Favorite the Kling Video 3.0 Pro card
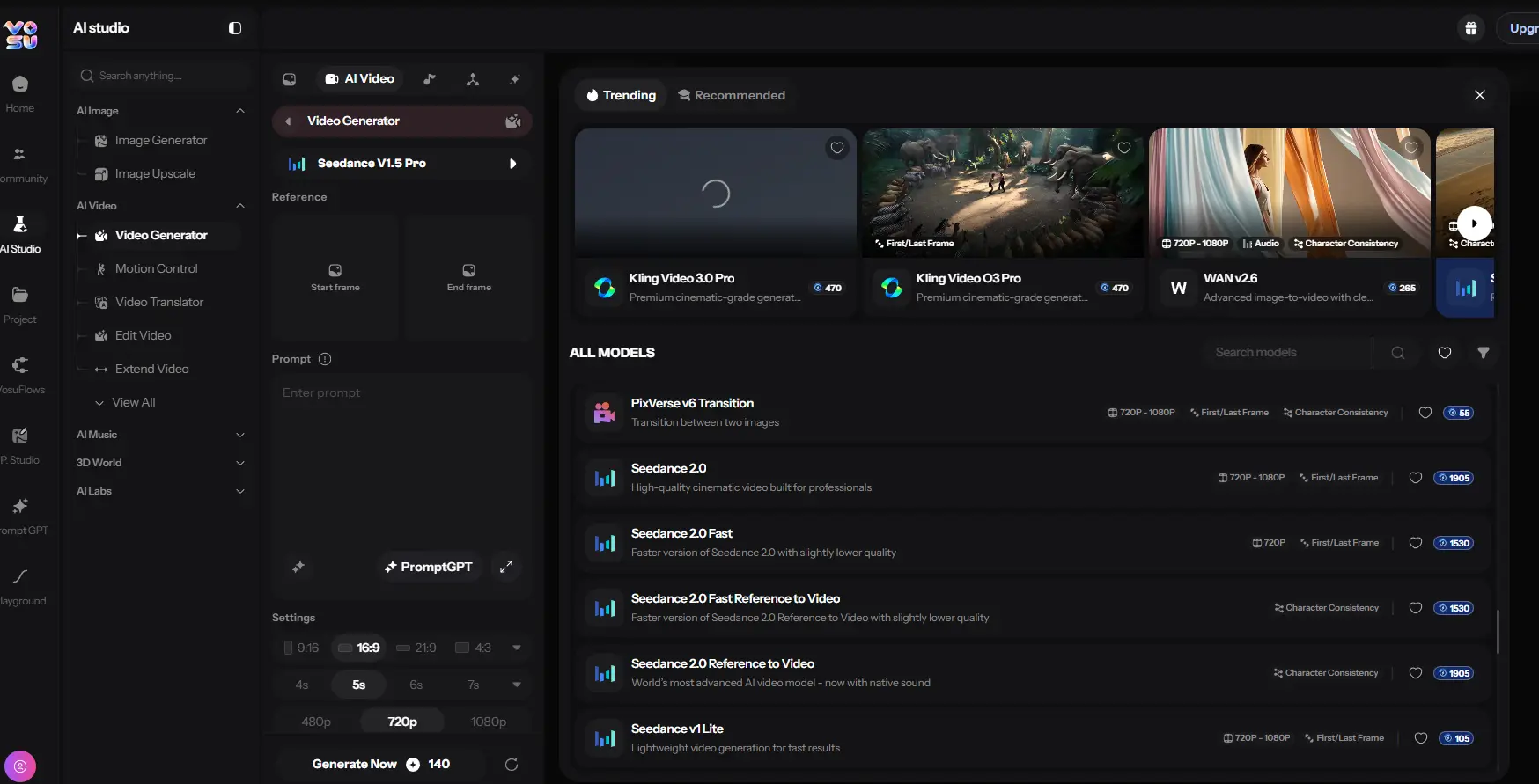The height and width of the screenshot is (784, 1539). point(837,148)
